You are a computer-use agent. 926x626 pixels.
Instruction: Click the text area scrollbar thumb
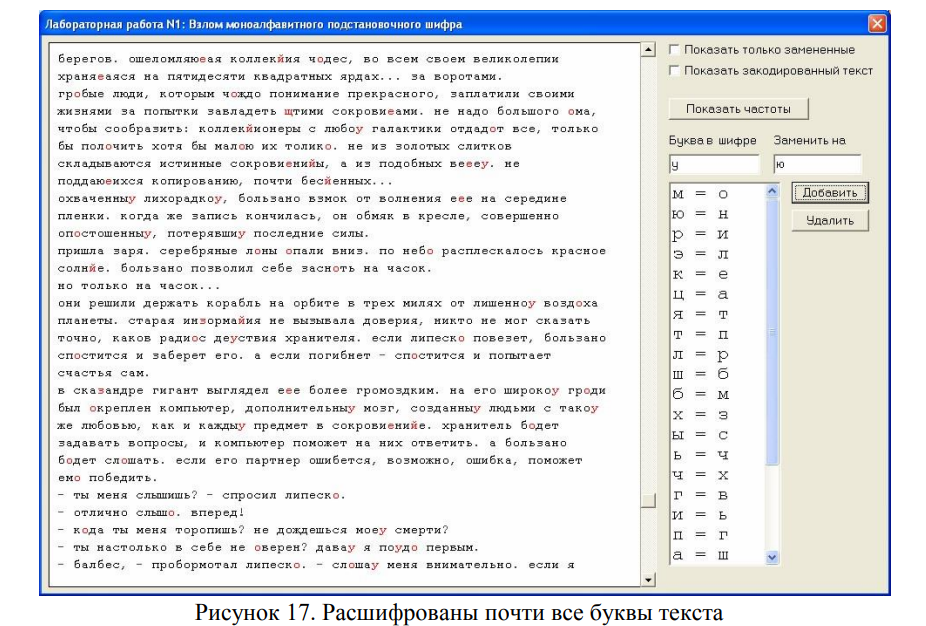click(648, 500)
